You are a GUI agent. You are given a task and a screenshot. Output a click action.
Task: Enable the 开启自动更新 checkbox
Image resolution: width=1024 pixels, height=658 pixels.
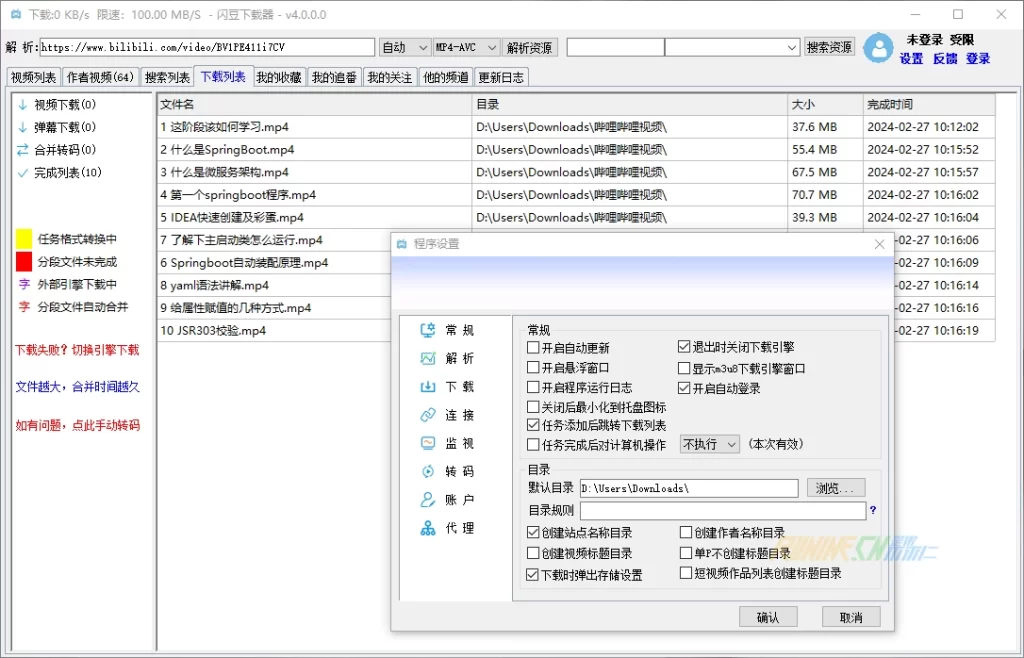[x=534, y=348]
